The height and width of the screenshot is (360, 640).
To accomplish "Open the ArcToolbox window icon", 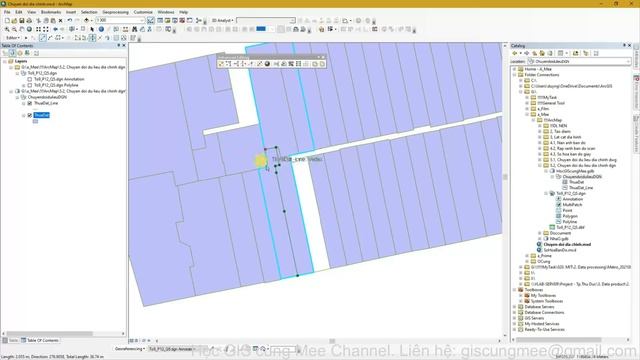I will 182,20.
